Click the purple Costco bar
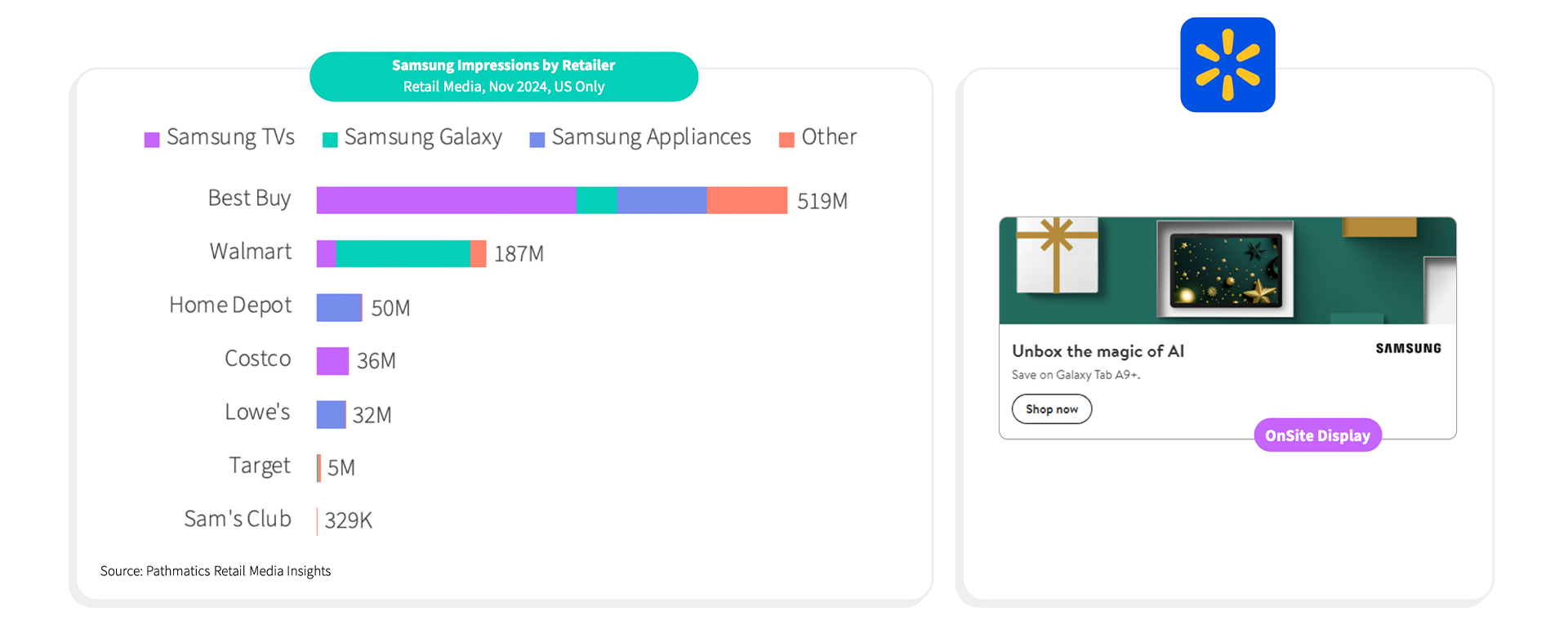This screenshot has width=1568, height=634. pos(333,361)
